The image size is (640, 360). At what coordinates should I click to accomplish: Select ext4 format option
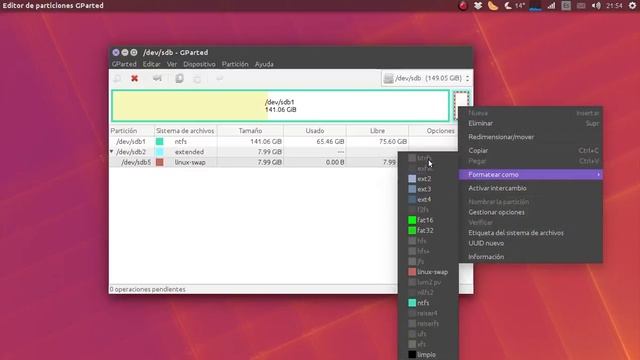428,200
